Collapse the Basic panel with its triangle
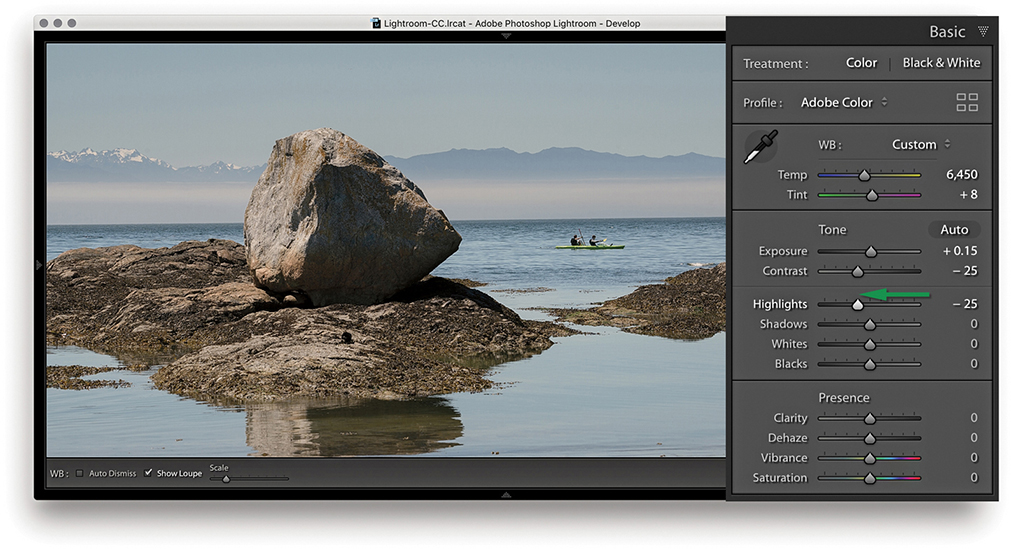Screen dimensions: 1011x549 (x=982, y=32)
